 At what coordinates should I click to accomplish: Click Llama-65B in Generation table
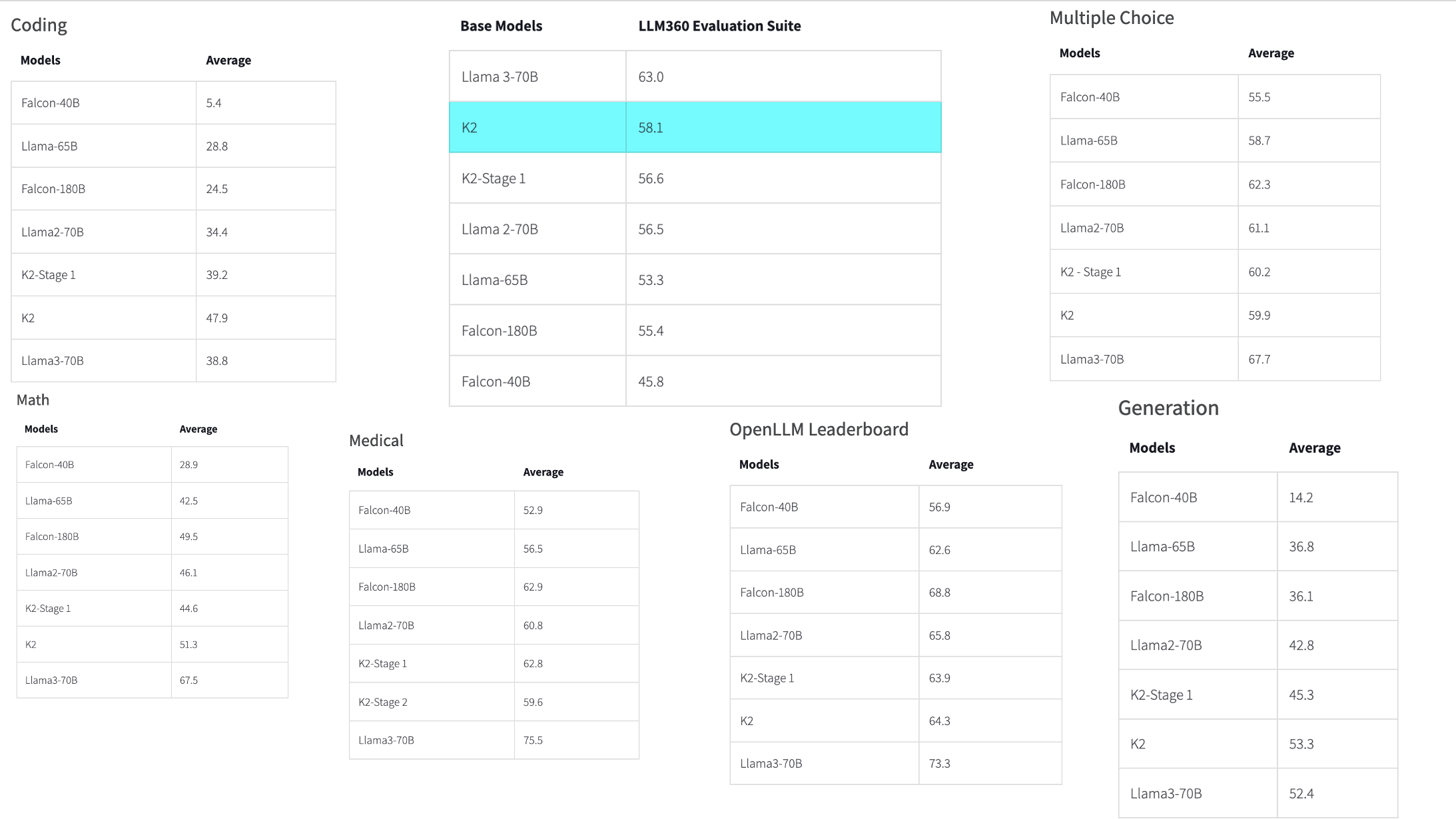(1163, 547)
